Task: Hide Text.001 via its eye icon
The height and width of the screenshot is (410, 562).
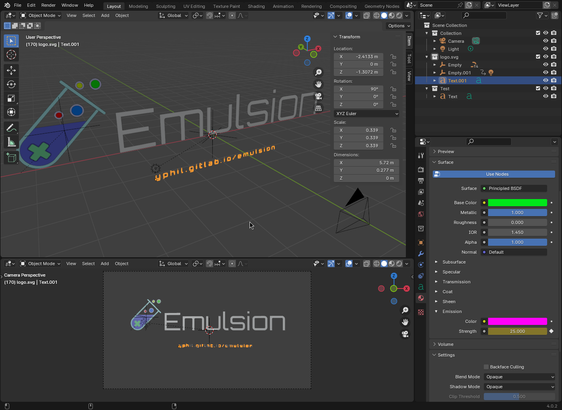Action: [x=545, y=80]
